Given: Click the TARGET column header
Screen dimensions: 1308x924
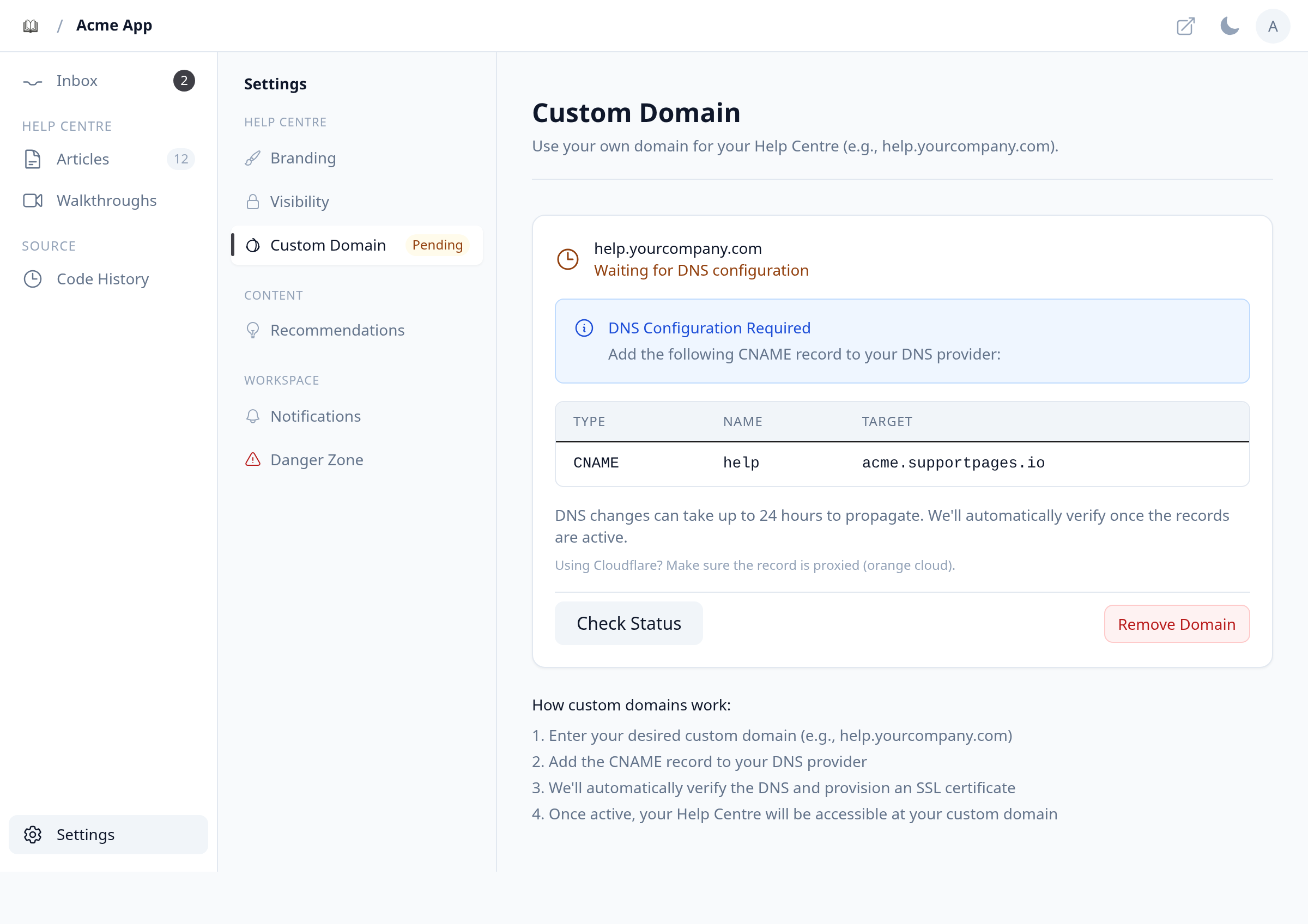Looking at the screenshot, I should click(x=886, y=422).
